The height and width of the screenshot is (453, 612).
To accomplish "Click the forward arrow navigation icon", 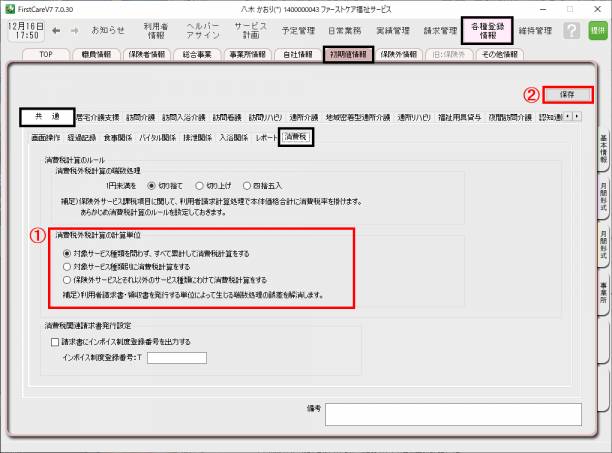I will 75,31.
